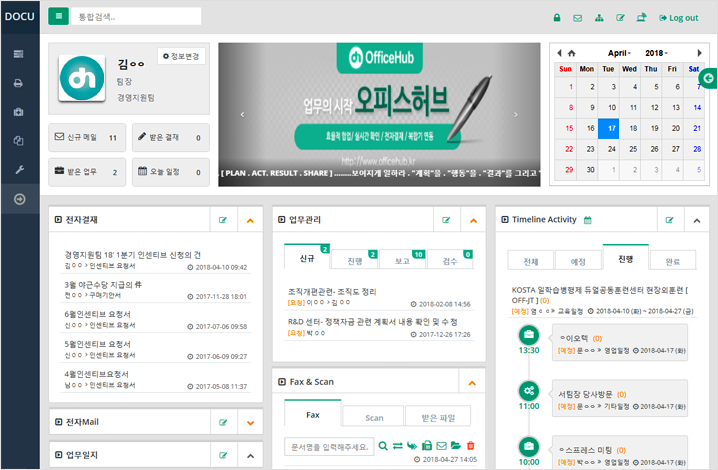Click the Log out link
Viewport: 718px width, 470px height.
pyautogui.click(x=679, y=18)
